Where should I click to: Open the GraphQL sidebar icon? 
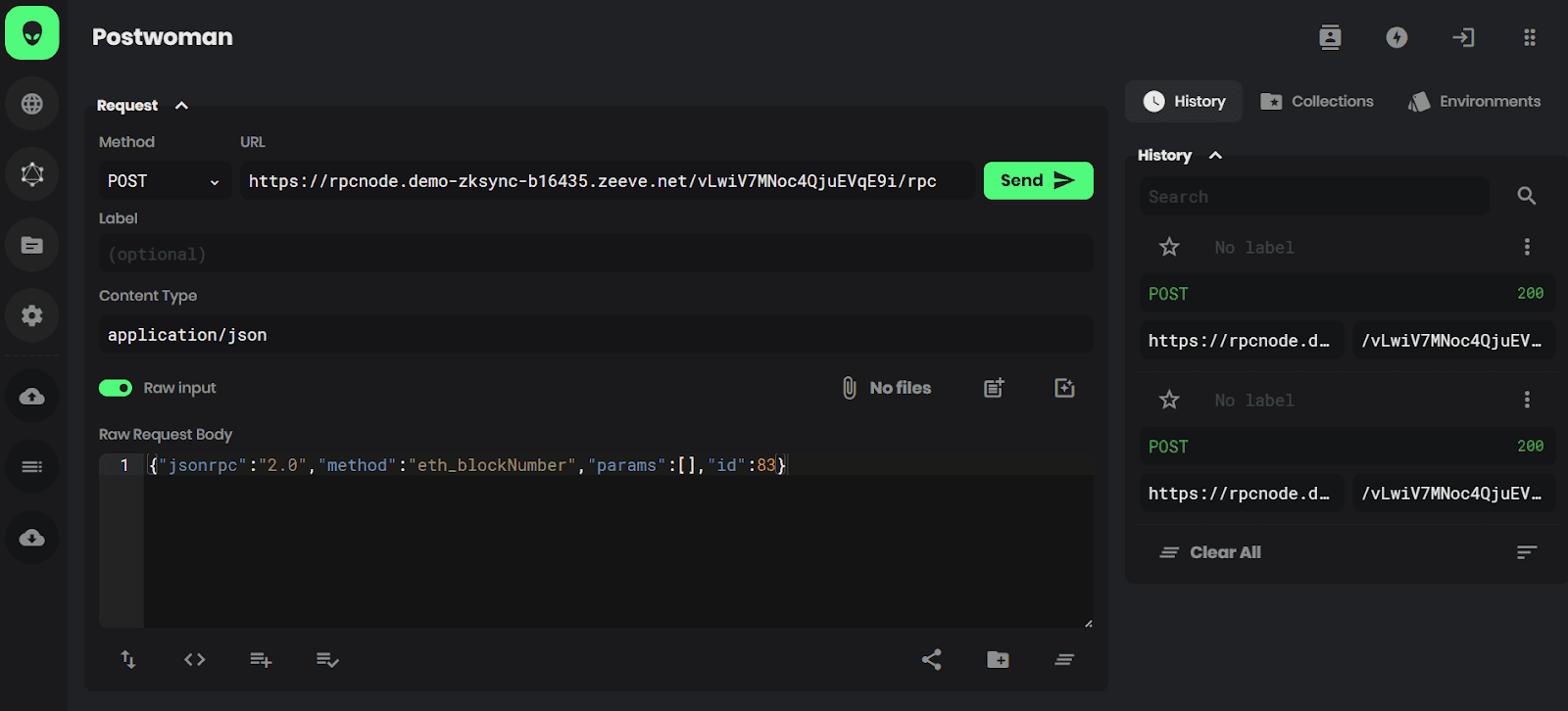pos(32,174)
